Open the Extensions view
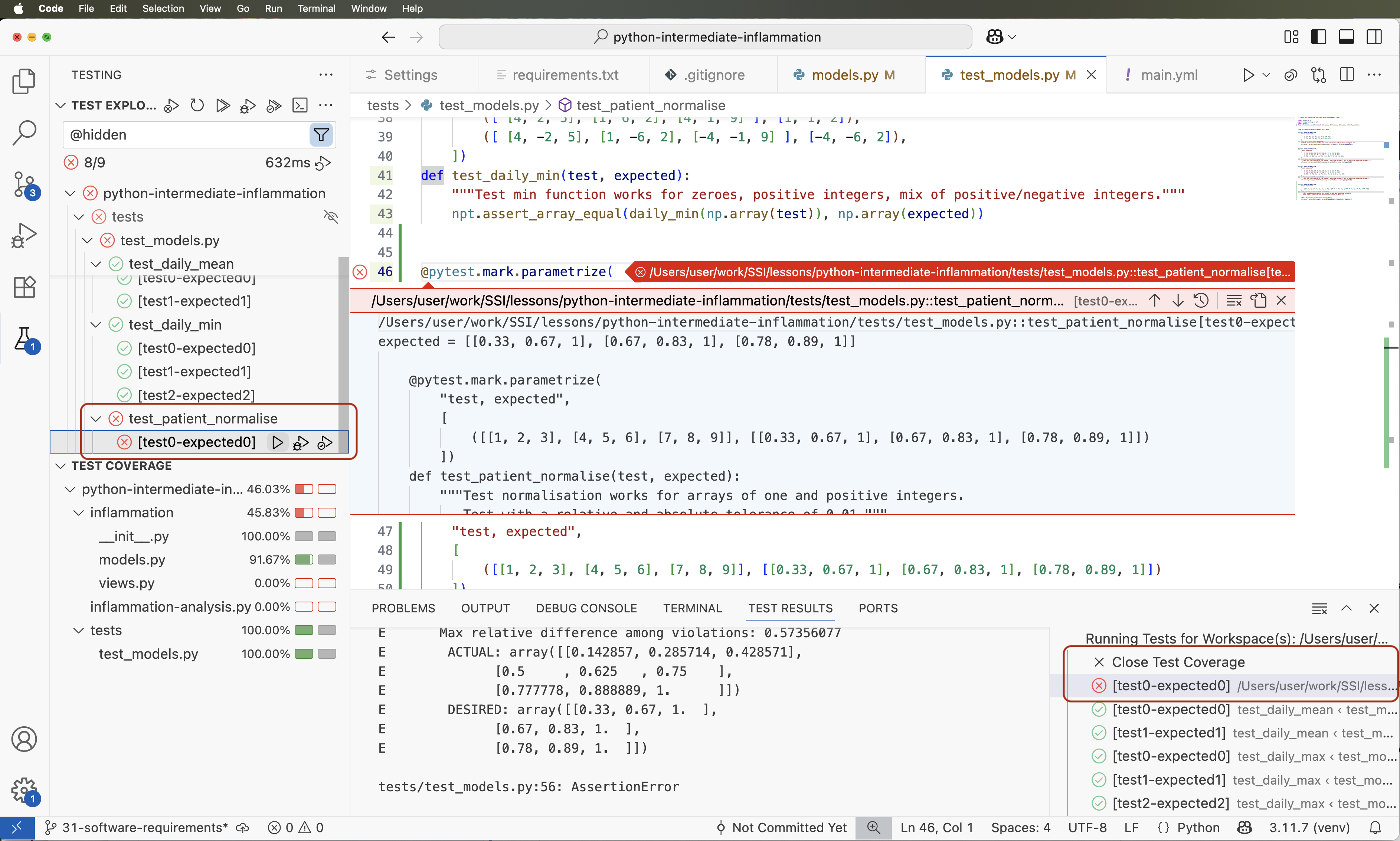Viewport: 1400px width, 841px height. tap(24, 287)
